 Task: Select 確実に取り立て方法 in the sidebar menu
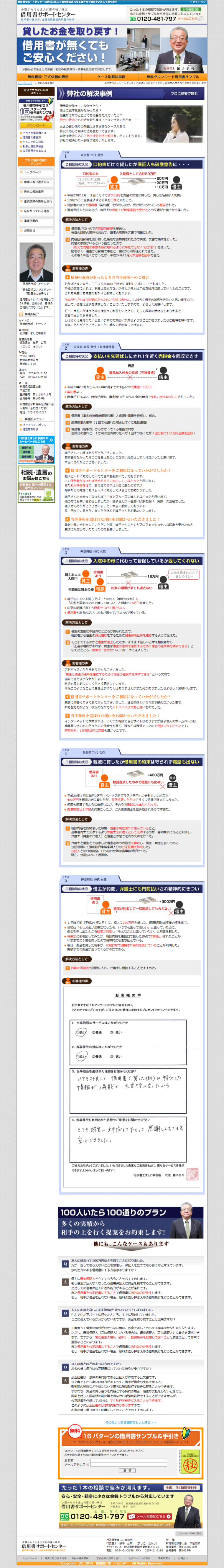click(x=36, y=182)
